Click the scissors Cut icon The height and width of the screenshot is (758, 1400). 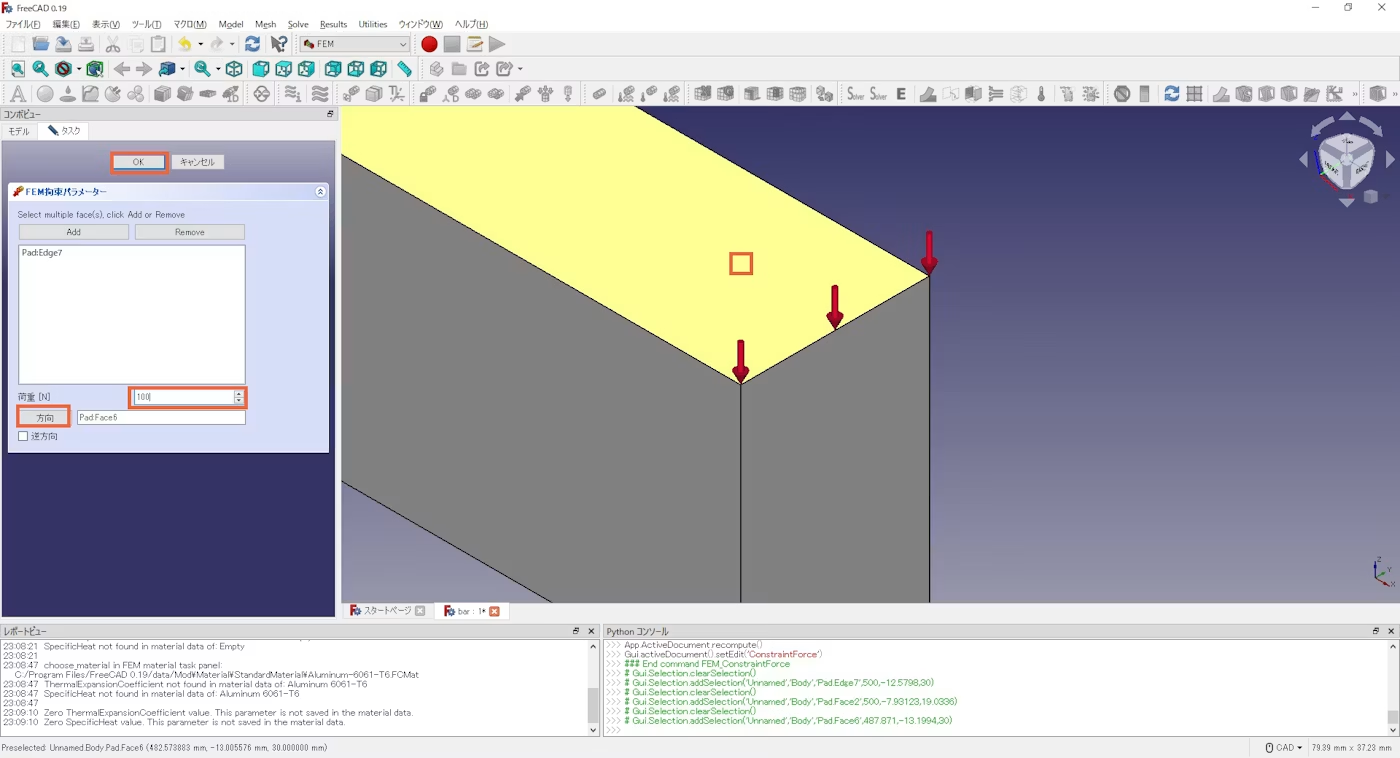tap(112, 44)
